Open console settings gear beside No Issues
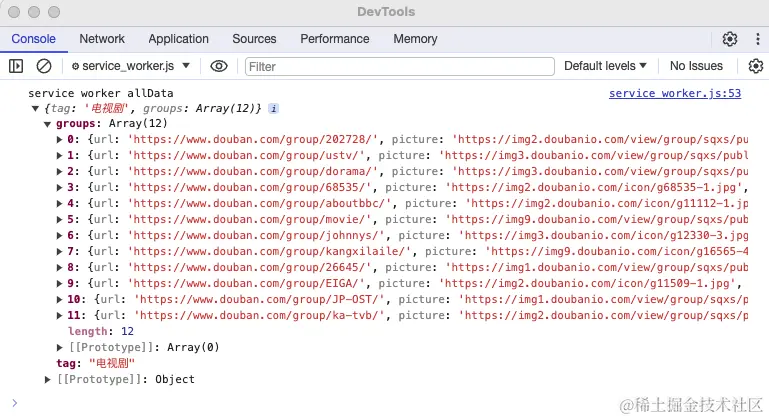769x420 pixels. point(755,66)
